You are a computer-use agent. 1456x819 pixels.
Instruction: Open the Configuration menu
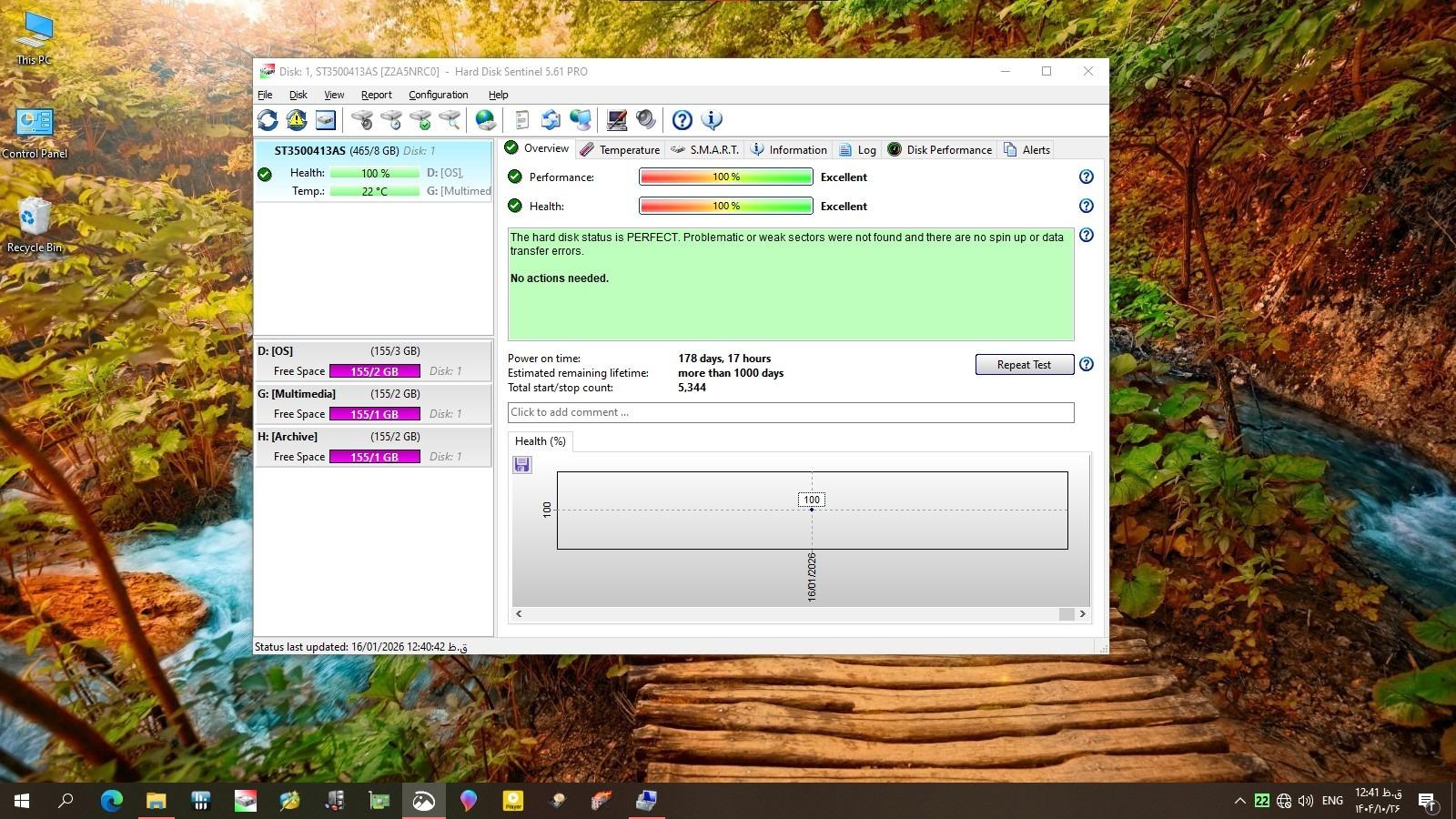[x=438, y=95]
